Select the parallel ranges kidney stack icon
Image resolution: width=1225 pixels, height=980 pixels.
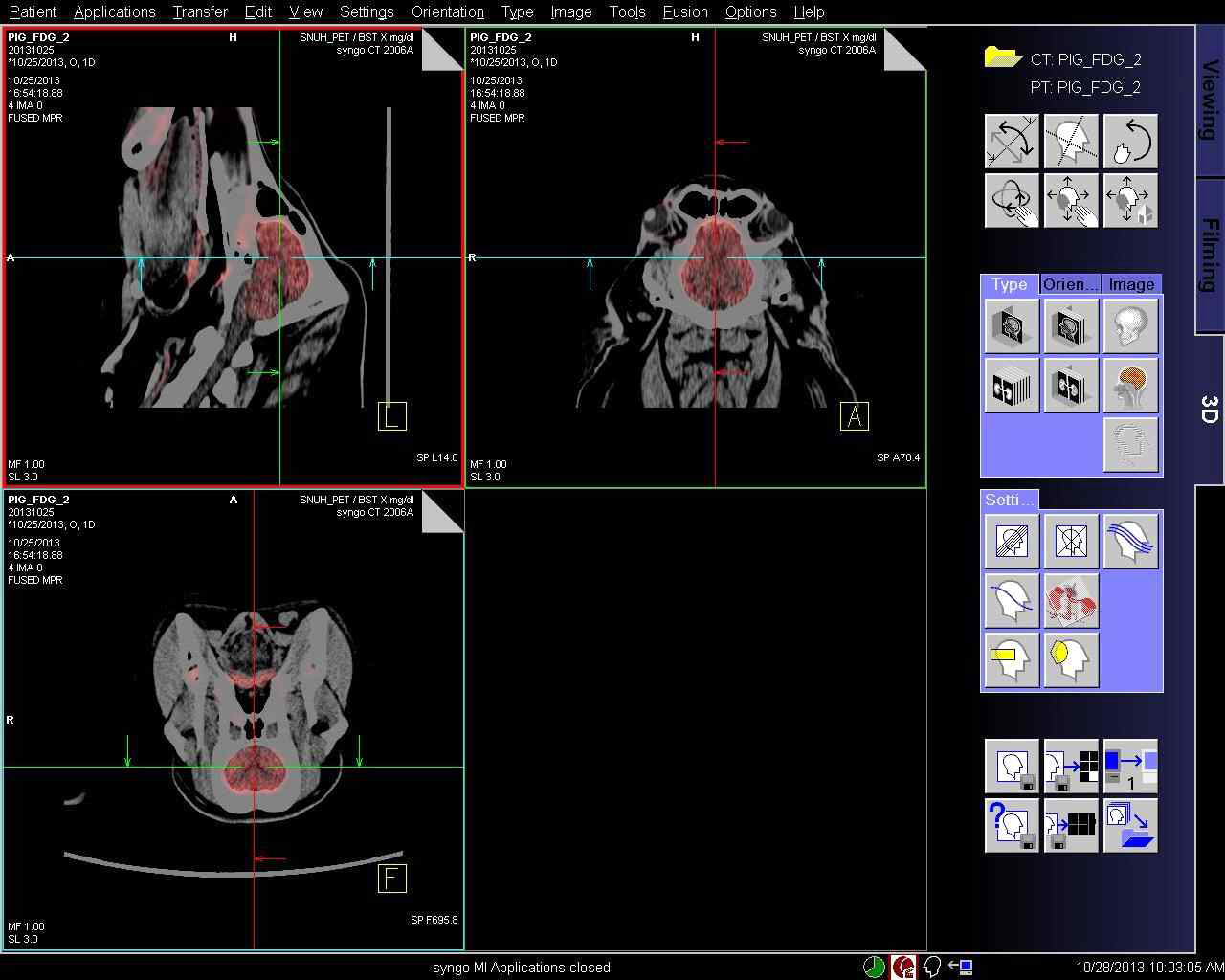point(1012,386)
